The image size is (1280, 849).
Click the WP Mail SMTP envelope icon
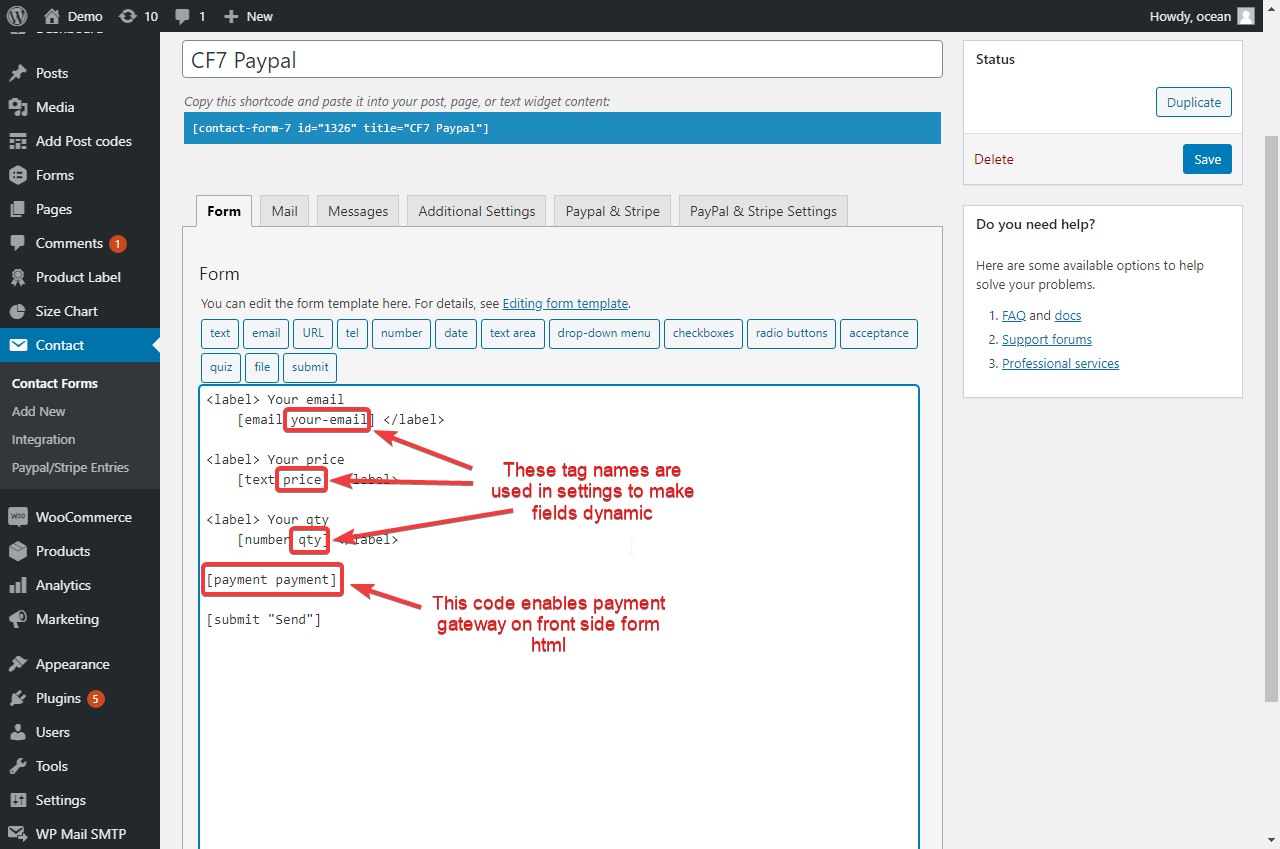click(17, 834)
